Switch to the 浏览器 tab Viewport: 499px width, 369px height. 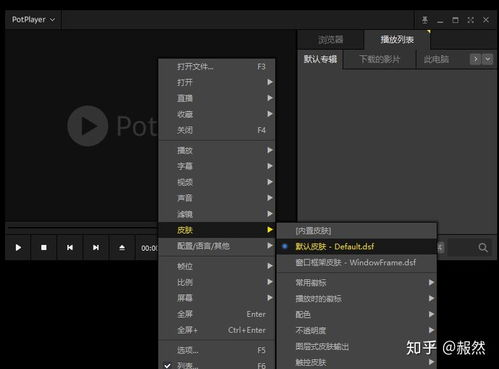click(330, 40)
